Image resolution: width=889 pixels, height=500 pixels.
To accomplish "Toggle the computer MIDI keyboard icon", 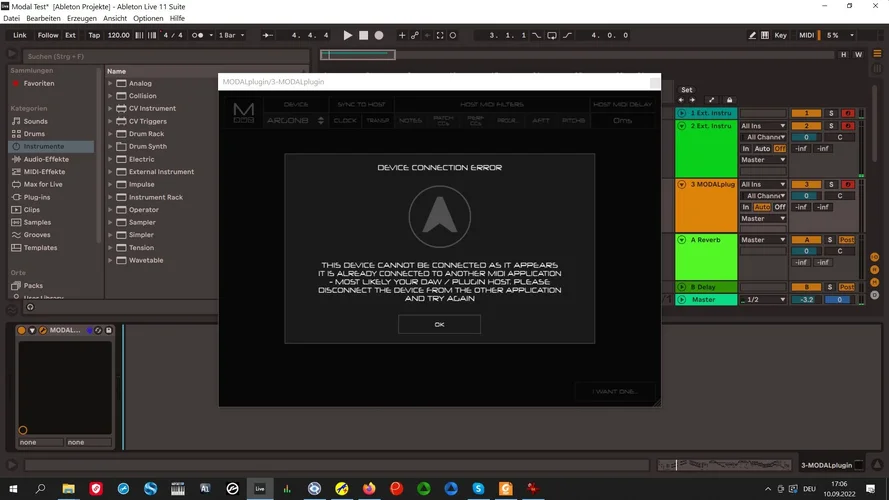I will 765,35.
